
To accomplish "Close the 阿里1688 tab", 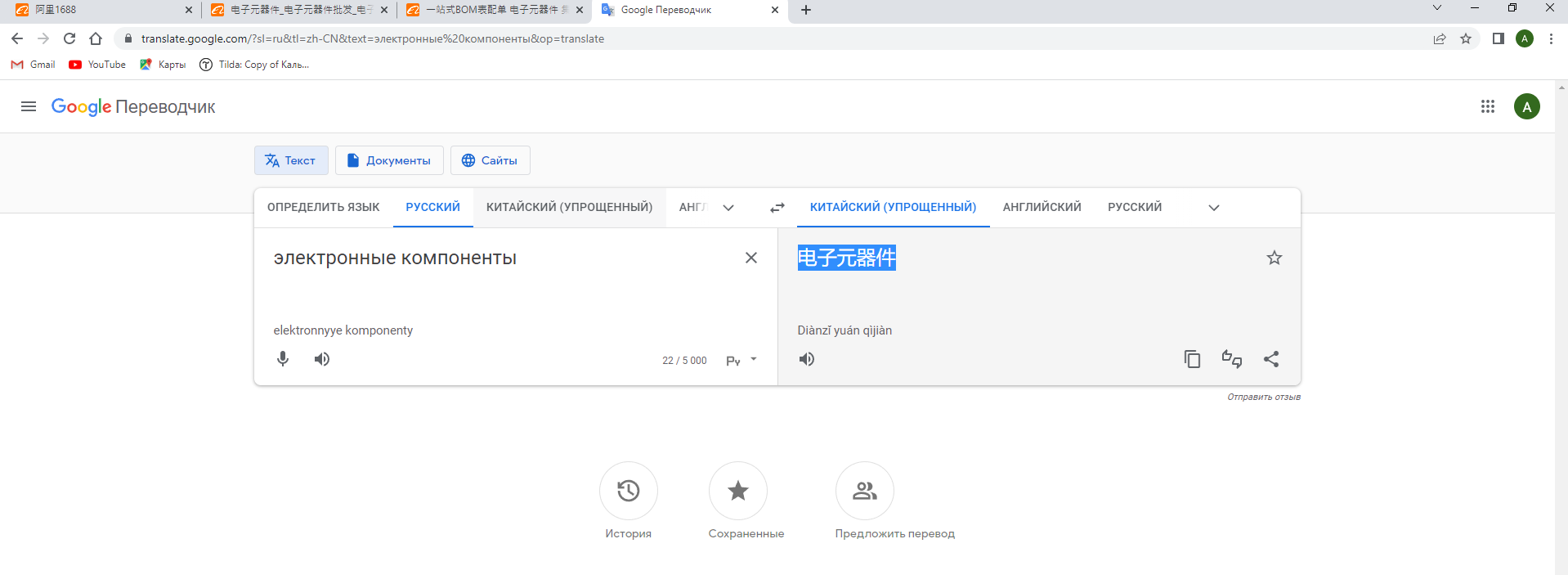I will [x=189, y=10].
